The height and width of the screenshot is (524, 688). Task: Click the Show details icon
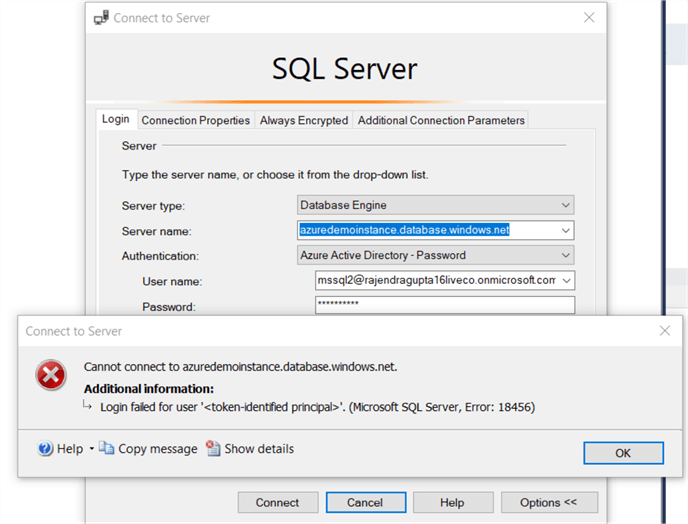click(x=213, y=449)
